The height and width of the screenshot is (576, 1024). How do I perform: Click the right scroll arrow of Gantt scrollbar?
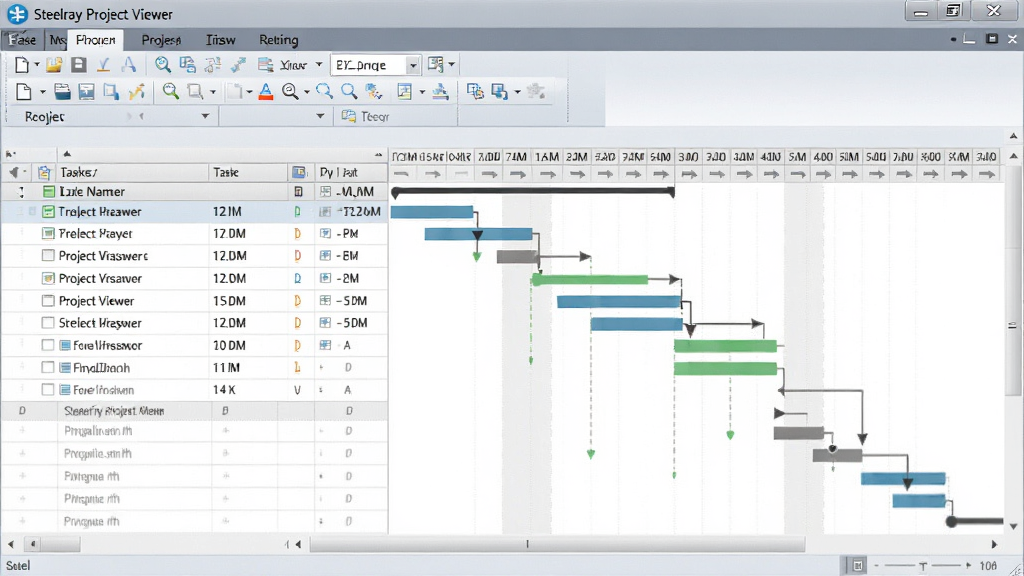(994, 544)
